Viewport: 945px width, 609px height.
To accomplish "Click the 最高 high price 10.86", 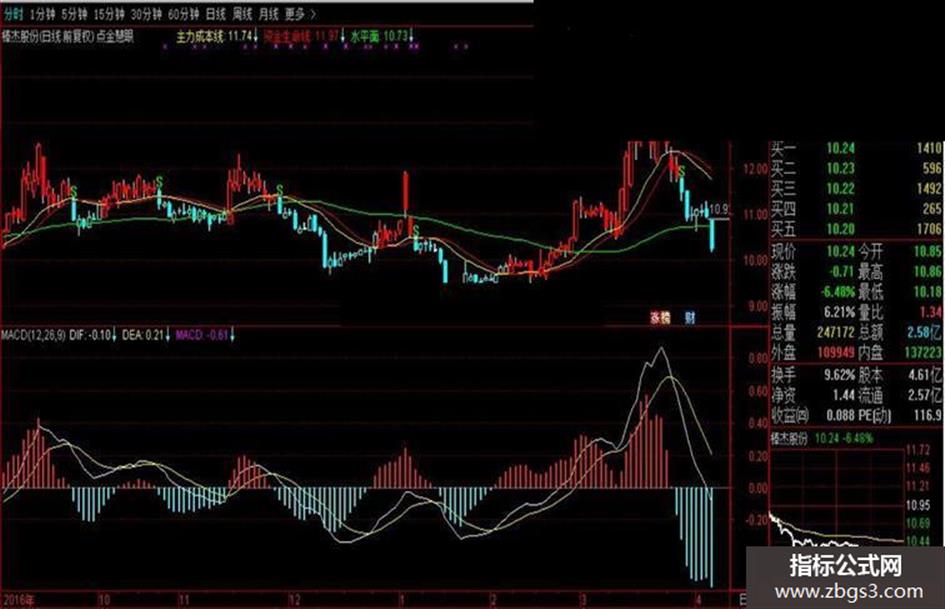I will (927, 271).
